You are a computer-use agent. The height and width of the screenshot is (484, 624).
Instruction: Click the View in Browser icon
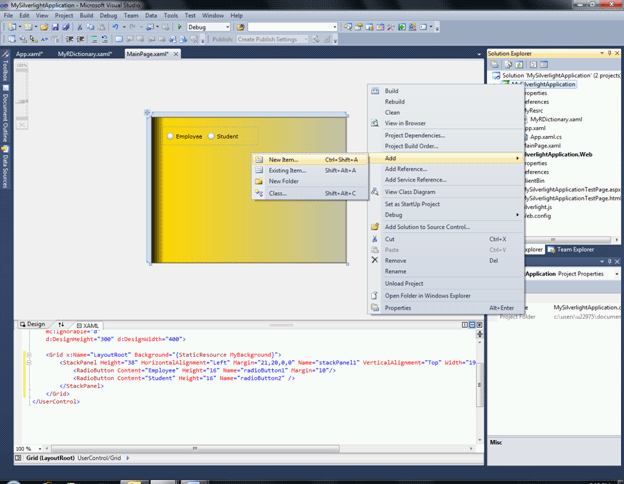click(375, 124)
